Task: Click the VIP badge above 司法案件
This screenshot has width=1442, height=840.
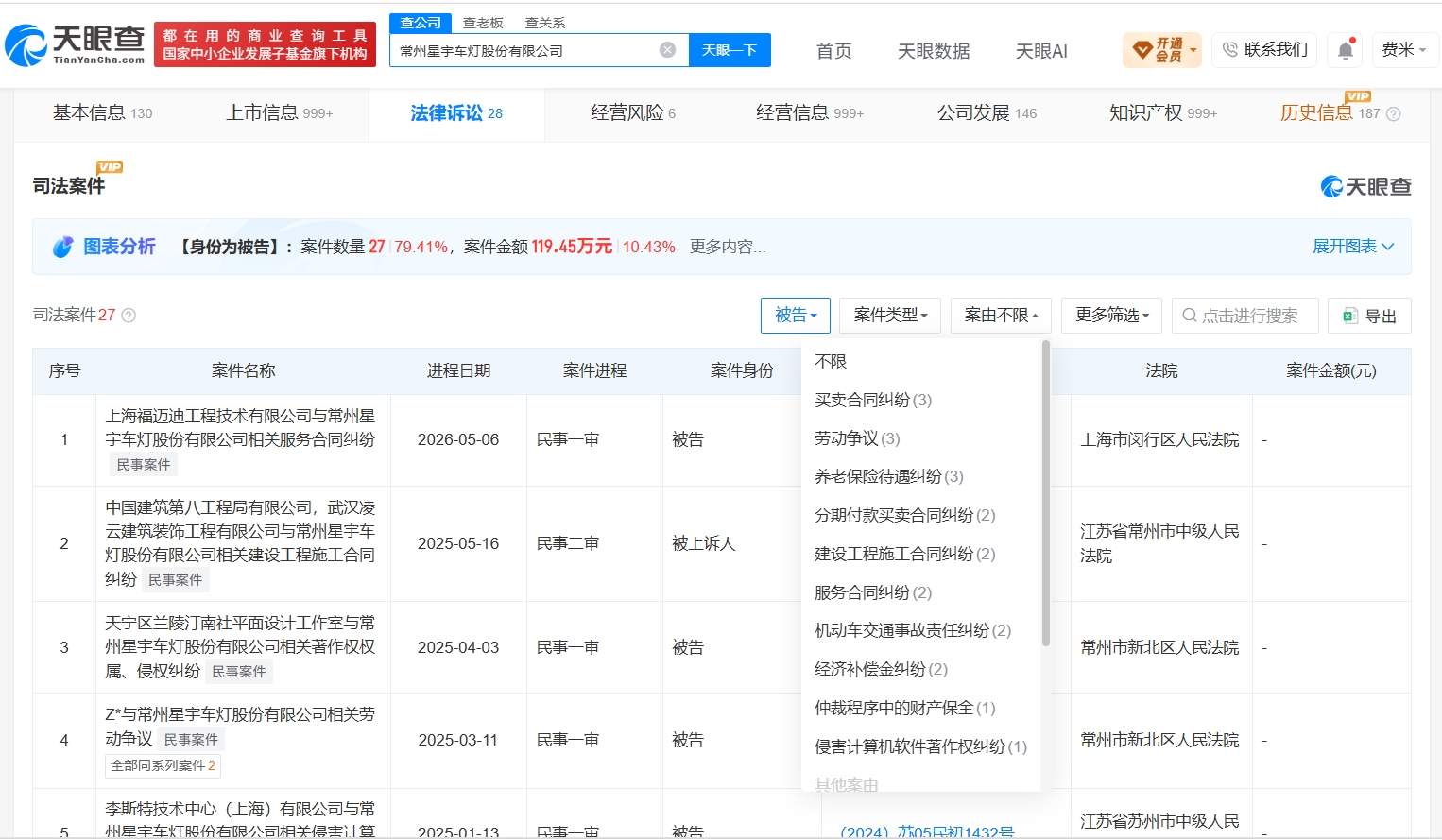Action: [x=110, y=167]
